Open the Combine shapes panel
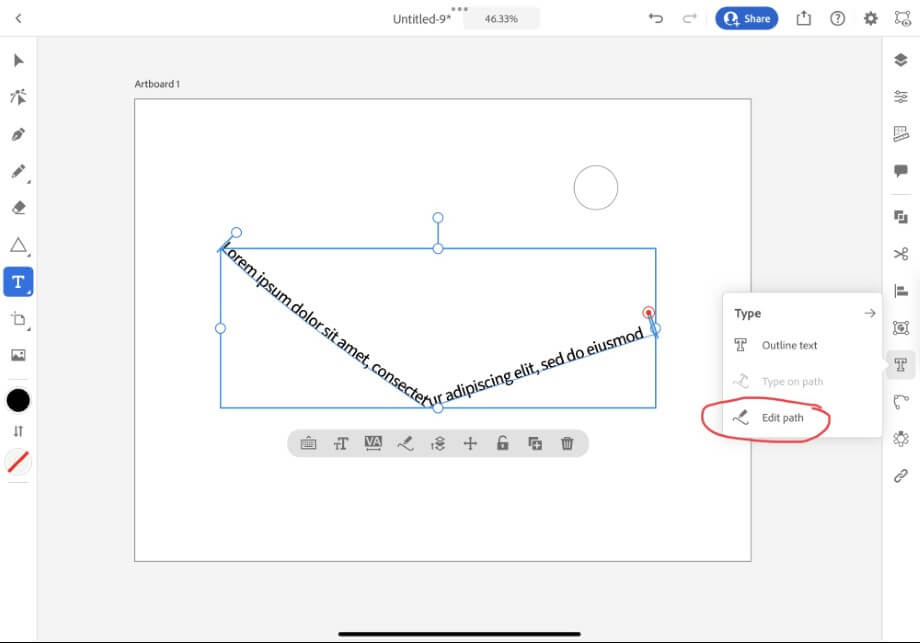 [x=901, y=217]
